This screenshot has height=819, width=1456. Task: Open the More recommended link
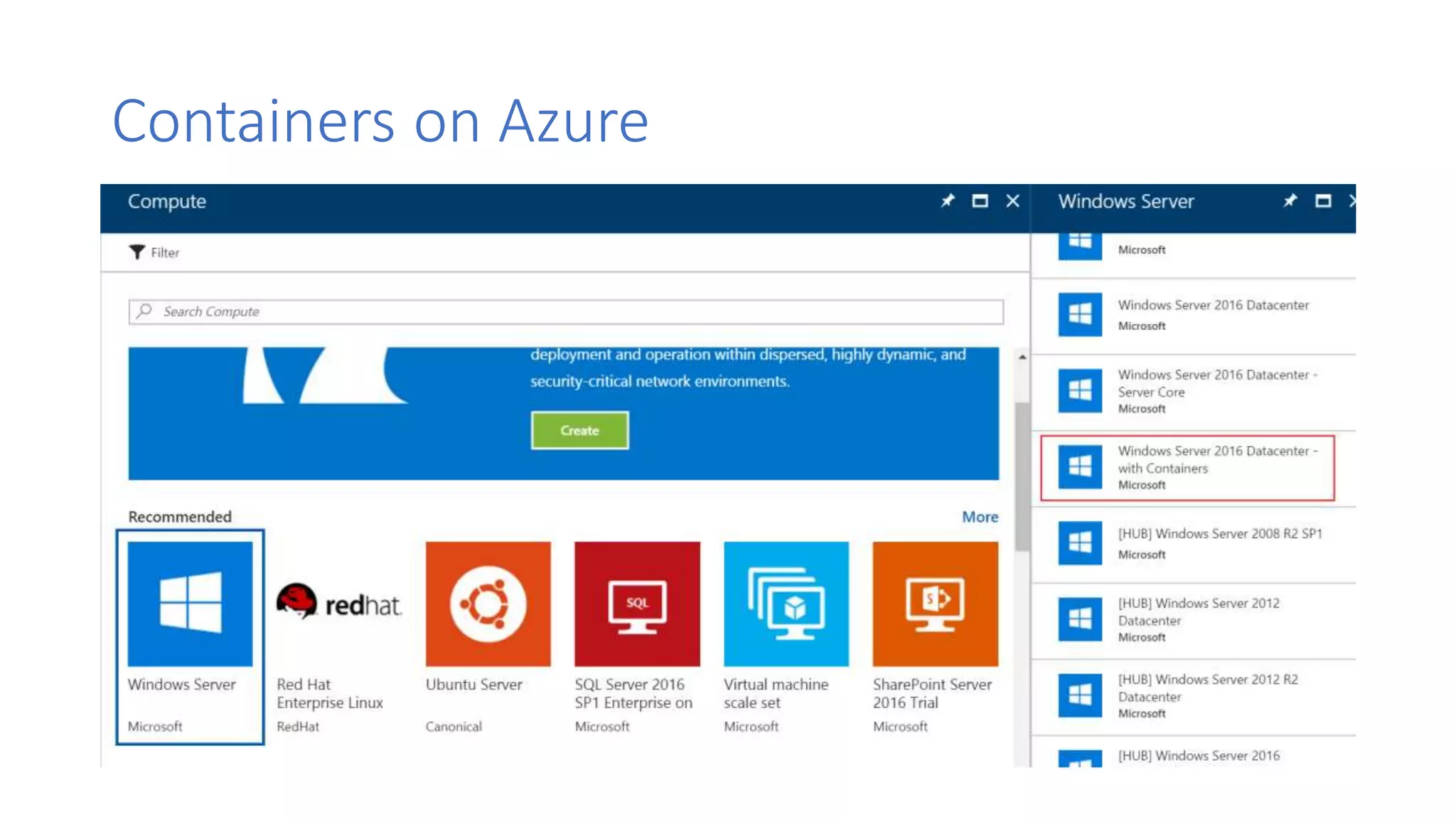[980, 517]
